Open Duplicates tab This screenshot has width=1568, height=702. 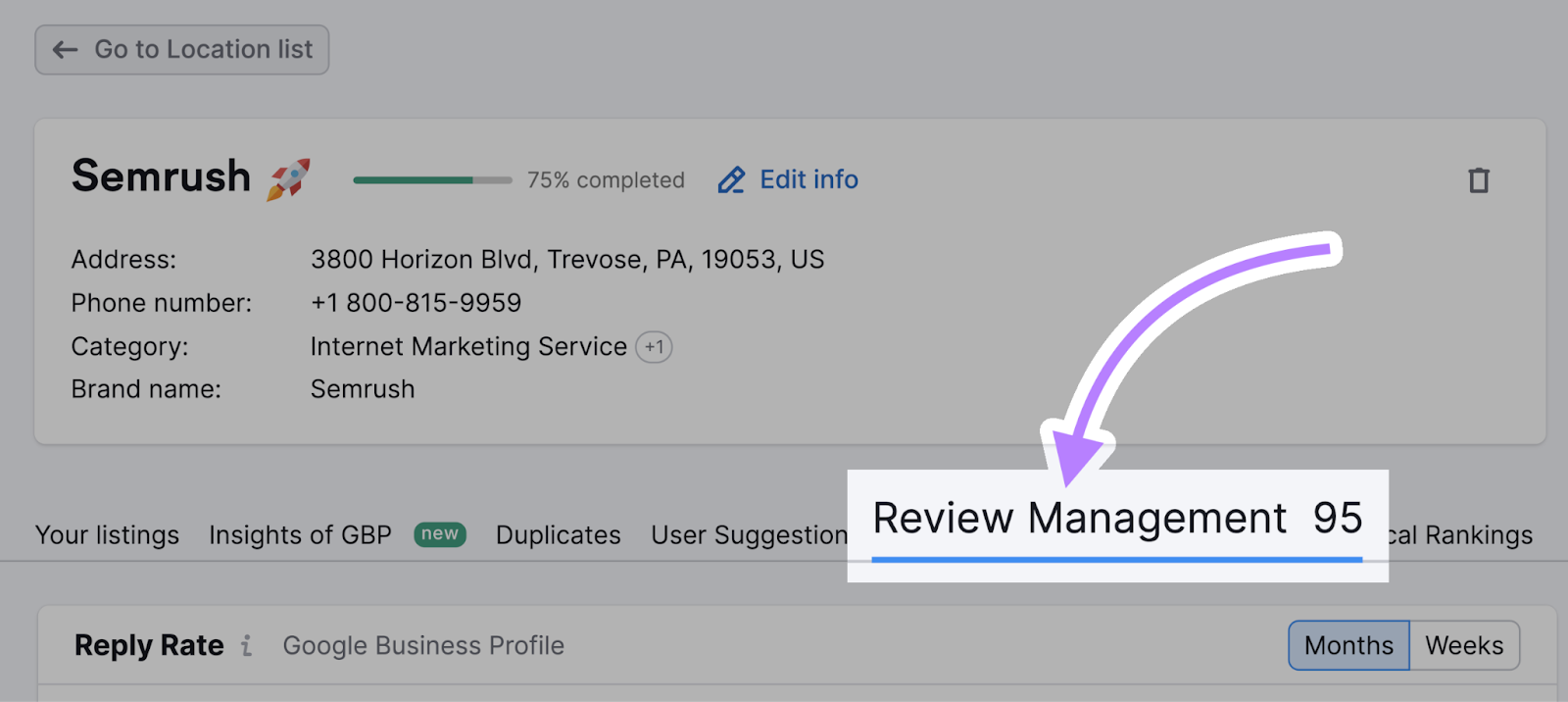pyautogui.click(x=559, y=535)
